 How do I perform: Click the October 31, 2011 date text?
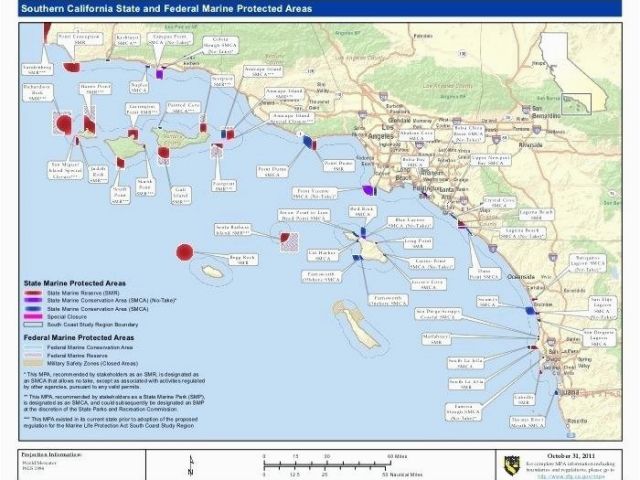[571, 456]
